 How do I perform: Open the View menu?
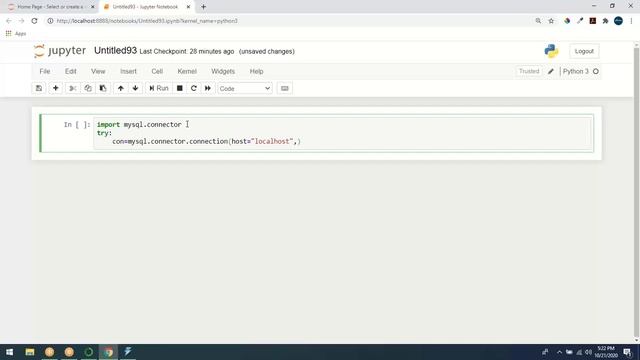point(98,71)
